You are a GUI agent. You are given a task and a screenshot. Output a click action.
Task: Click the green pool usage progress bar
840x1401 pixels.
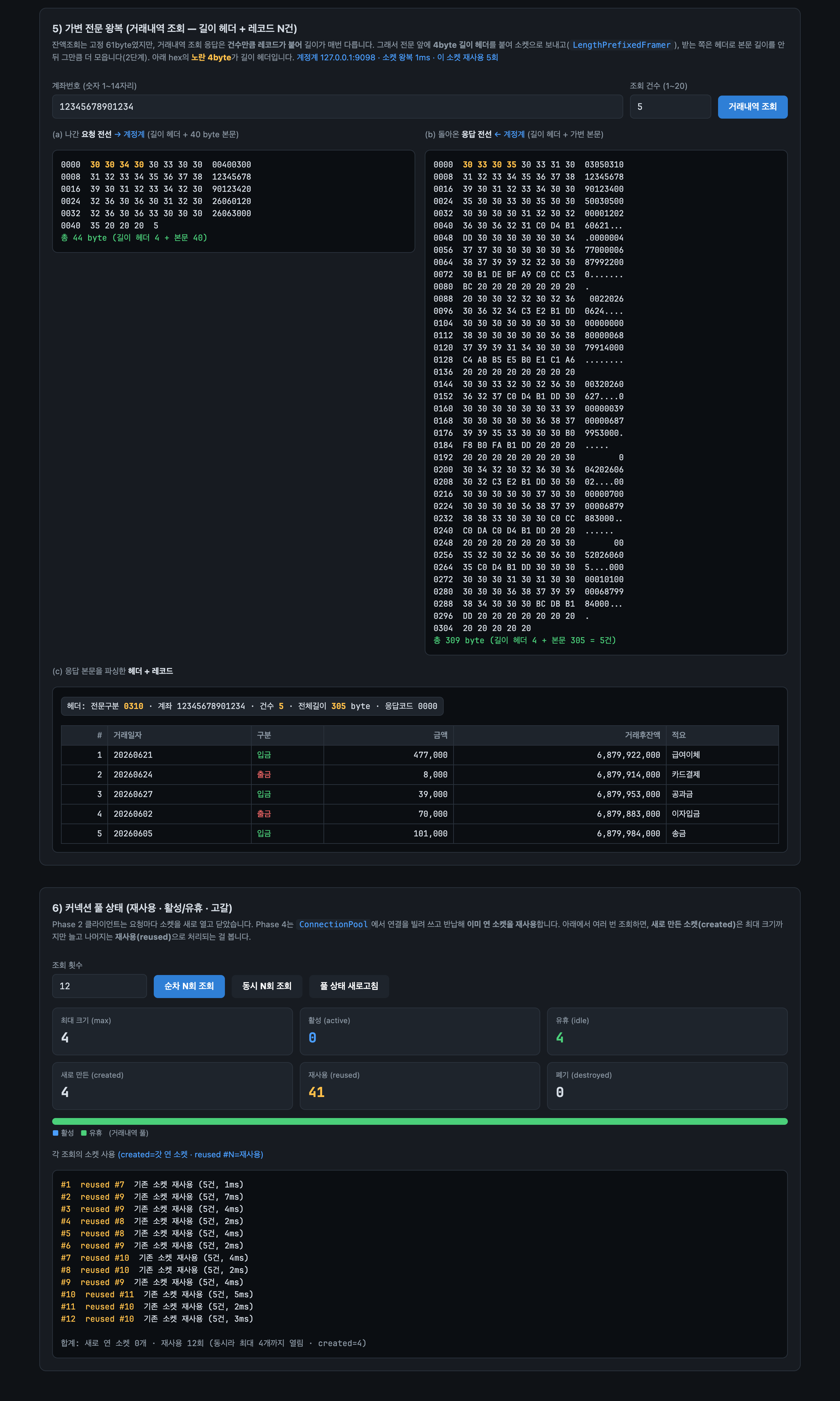(420, 1121)
